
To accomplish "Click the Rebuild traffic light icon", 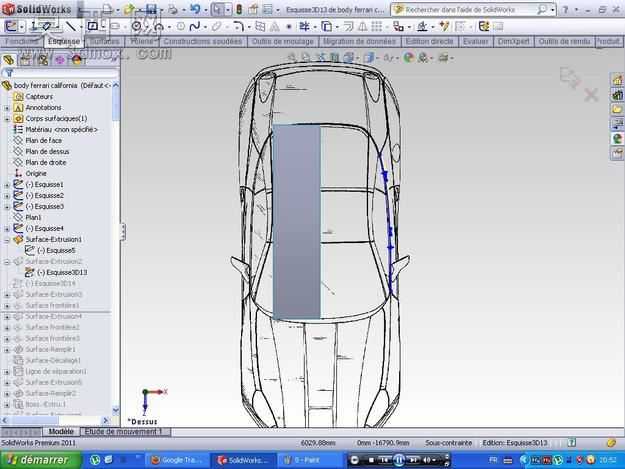I will click(240, 9).
